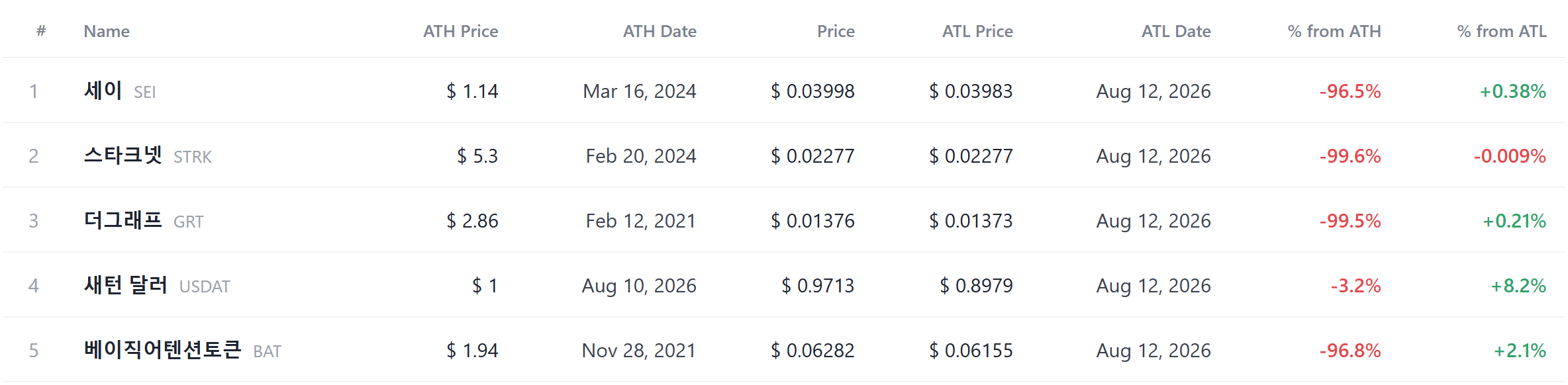Click the Name column header
The image size is (1568, 385).
click(x=107, y=31)
